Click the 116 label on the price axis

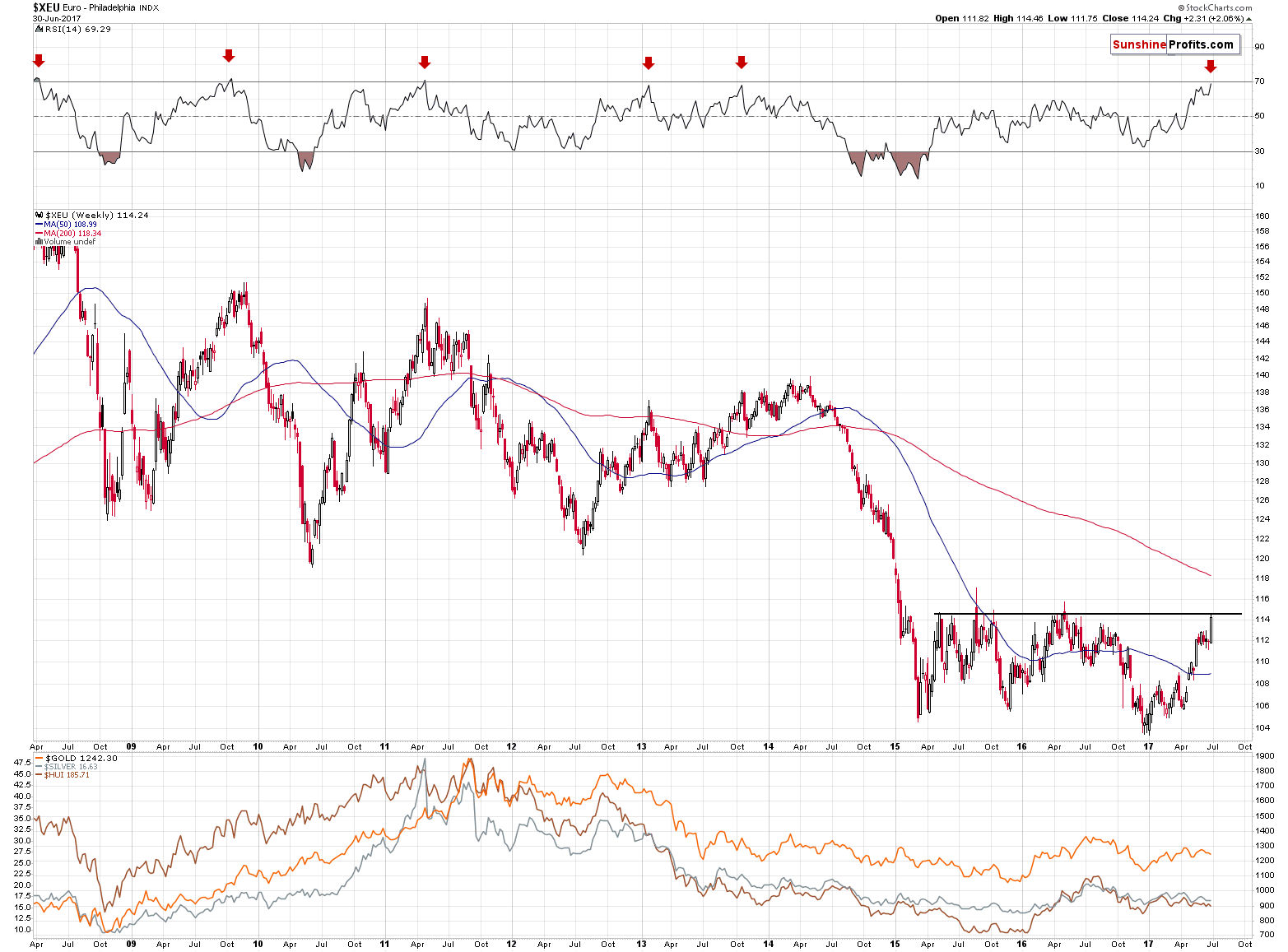[x=1262, y=599]
